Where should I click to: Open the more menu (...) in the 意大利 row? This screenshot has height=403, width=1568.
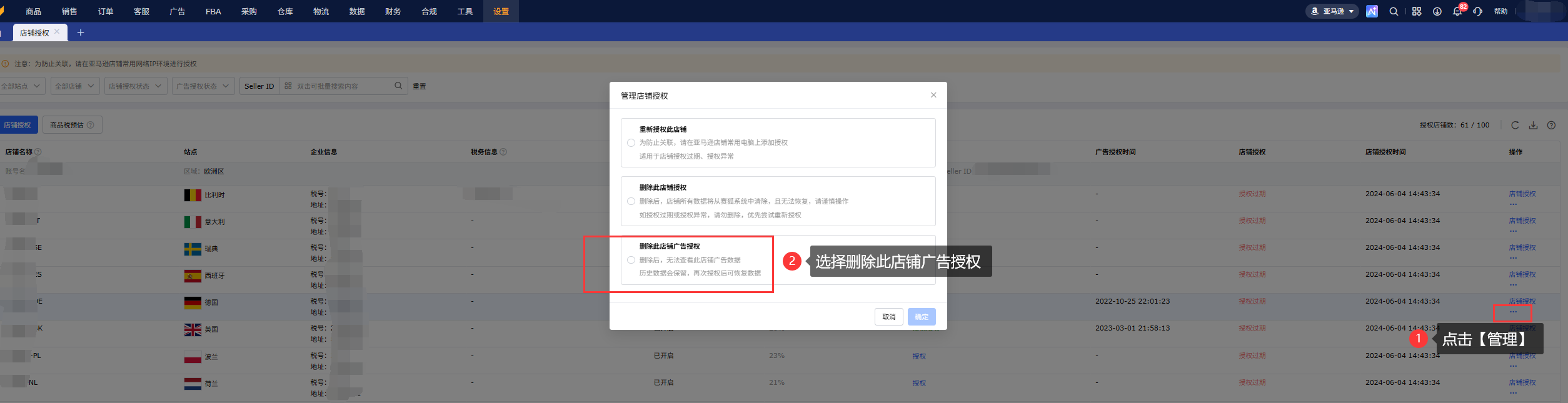(x=1513, y=231)
